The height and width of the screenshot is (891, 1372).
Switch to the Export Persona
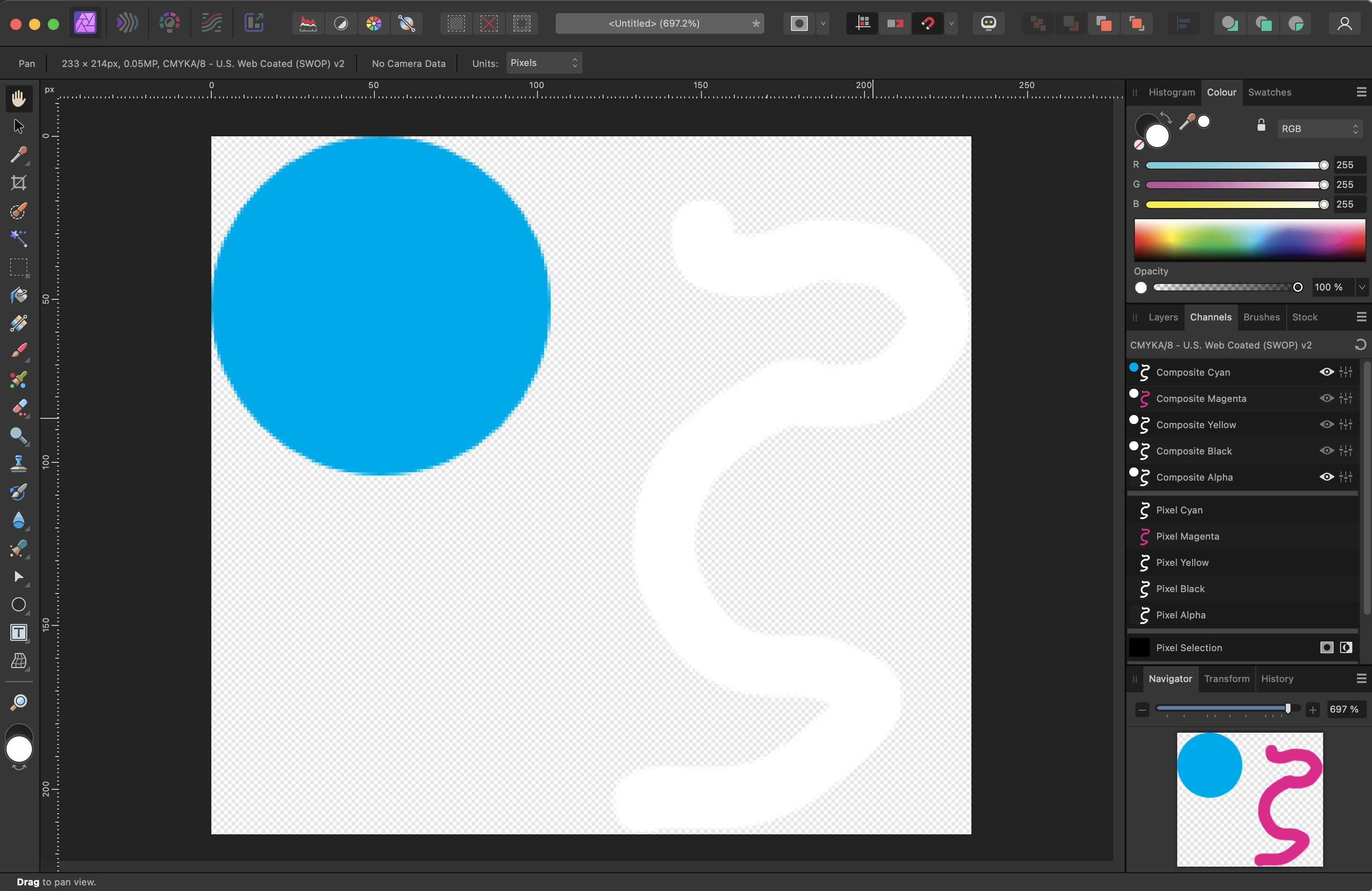pyautogui.click(x=254, y=23)
